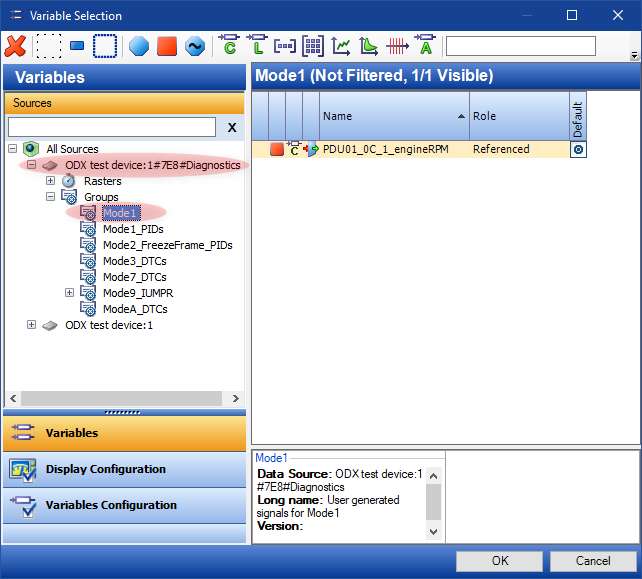
Task: Collapse the ODX test device:1#7E8#Diagnostics node
Action: [x=31, y=165]
